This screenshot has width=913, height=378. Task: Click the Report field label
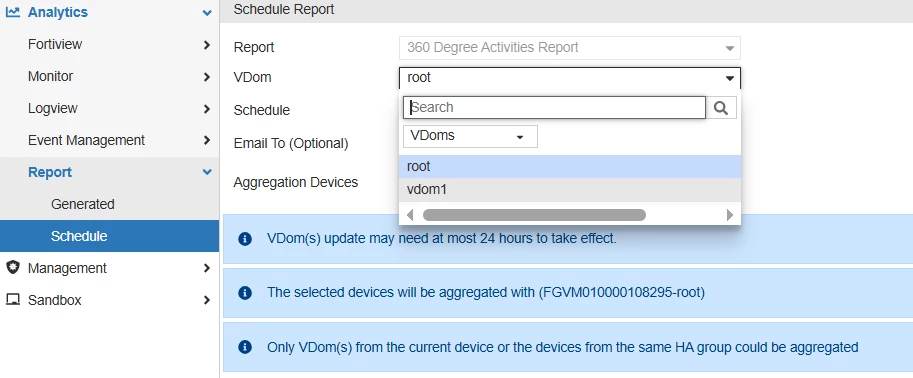[x=254, y=48]
